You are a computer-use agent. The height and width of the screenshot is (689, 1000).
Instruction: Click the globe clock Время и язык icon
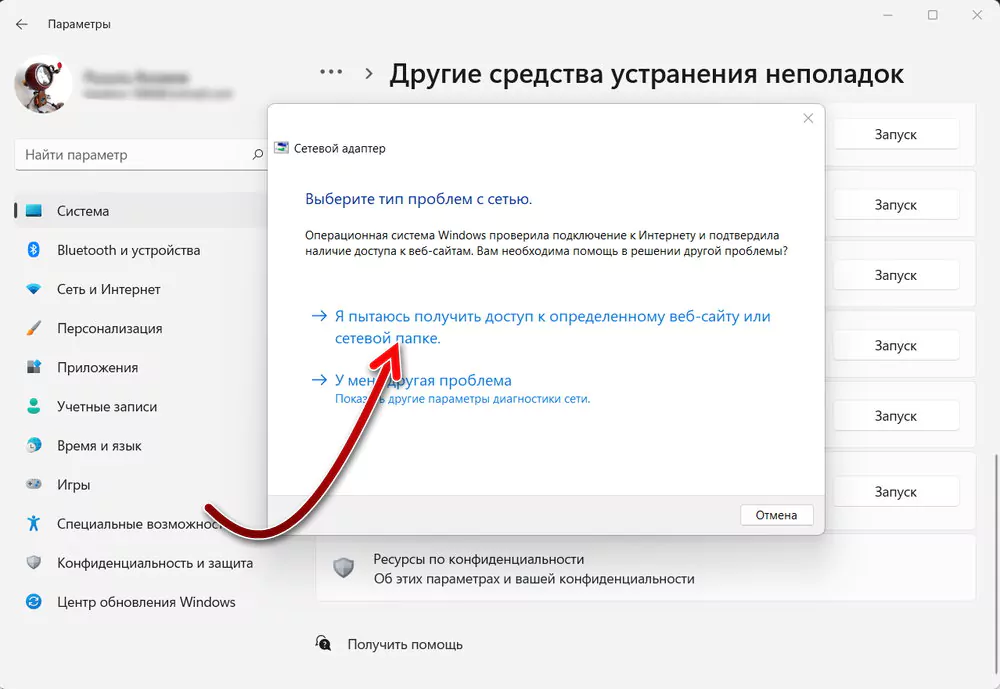click(x=34, y=445)
